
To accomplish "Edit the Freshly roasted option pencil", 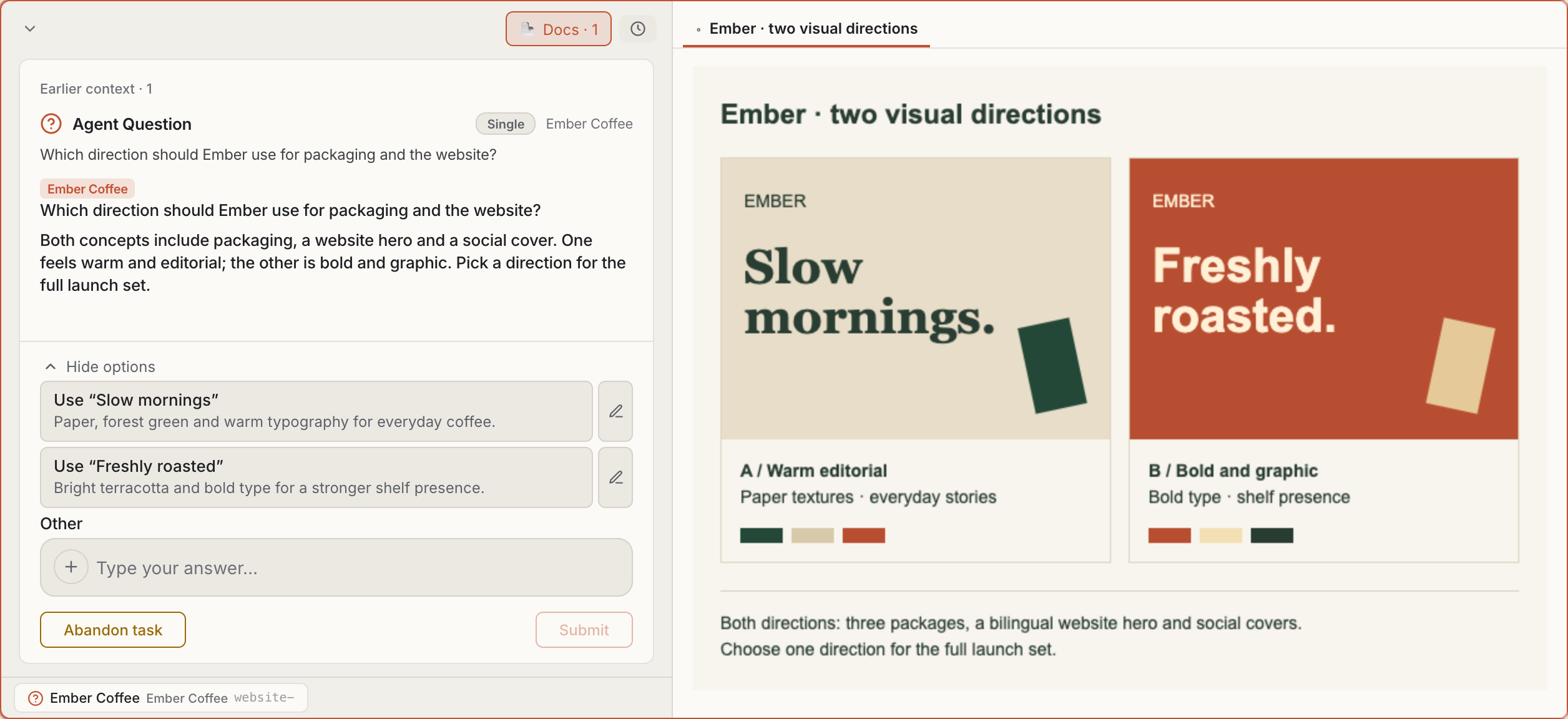I will [x=615, y=477].
